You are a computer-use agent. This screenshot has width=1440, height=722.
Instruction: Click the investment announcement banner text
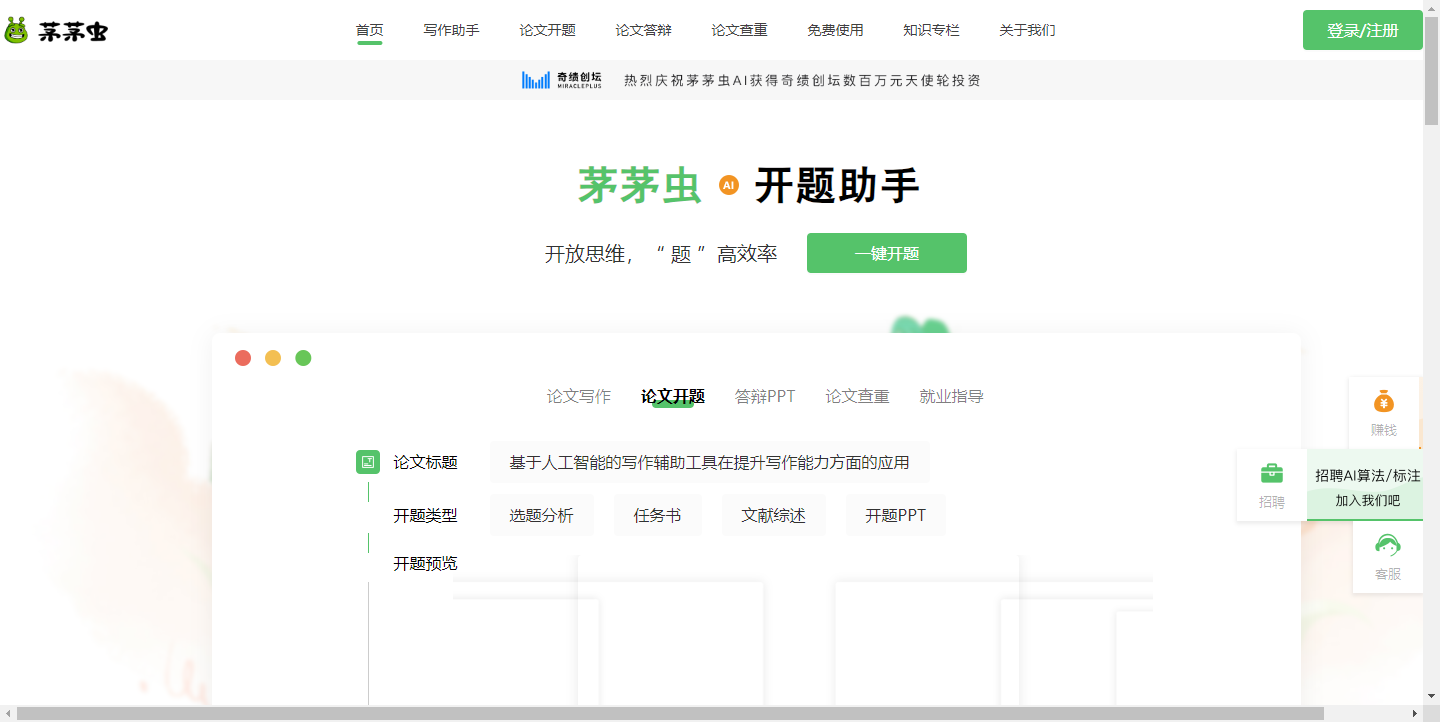(x=802, y=80)
